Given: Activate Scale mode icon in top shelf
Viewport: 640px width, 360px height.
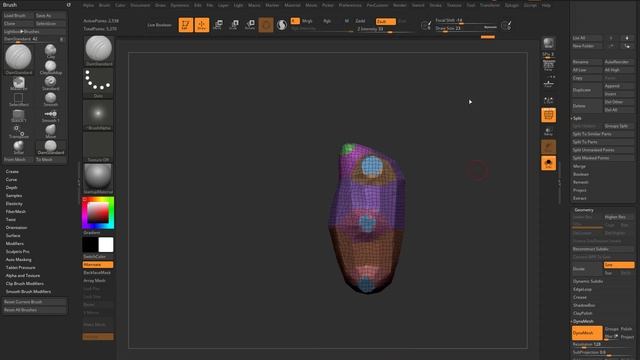Looking at the screenshot, I should (x=234, y=25).
